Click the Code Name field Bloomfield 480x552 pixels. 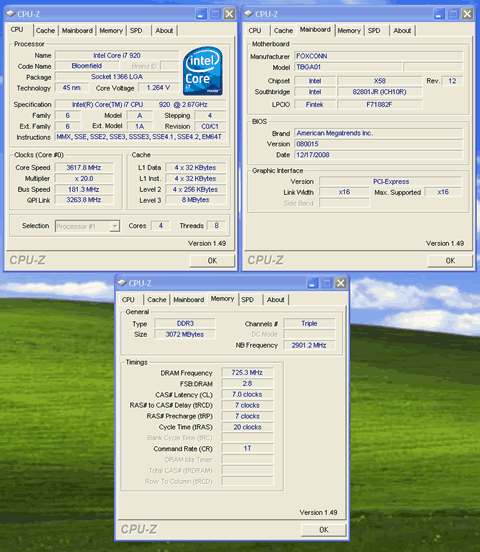87,66
